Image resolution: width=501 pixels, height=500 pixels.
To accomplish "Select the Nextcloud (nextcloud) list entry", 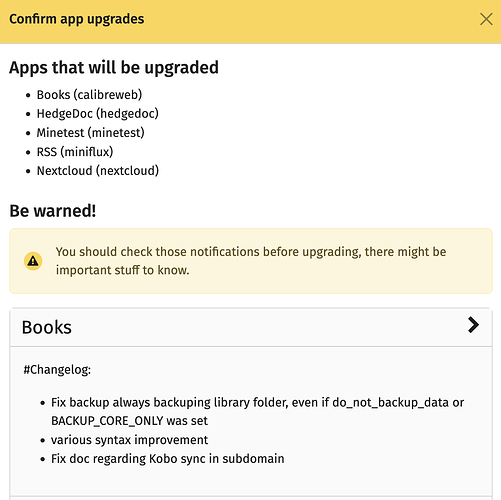I will tap(98, 171).
